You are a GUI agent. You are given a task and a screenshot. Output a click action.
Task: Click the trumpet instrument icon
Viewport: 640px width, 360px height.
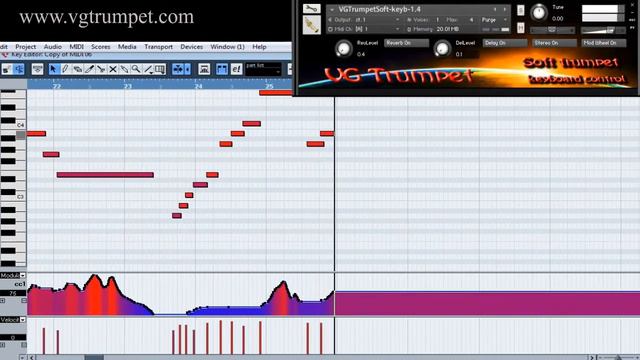click(312, 25)
